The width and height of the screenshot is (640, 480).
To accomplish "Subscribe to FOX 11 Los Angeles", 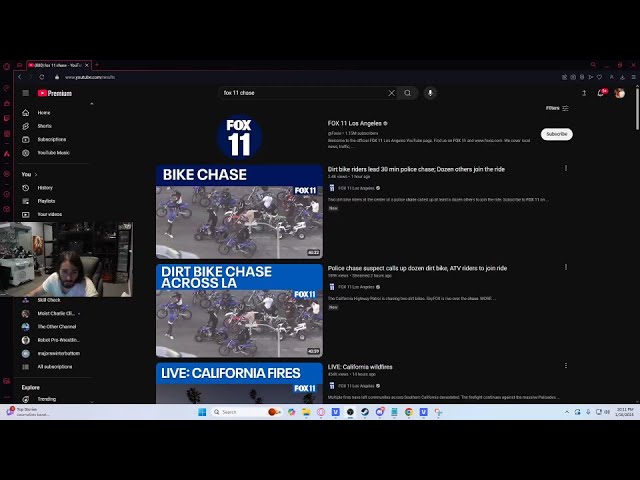I will 557,134.
